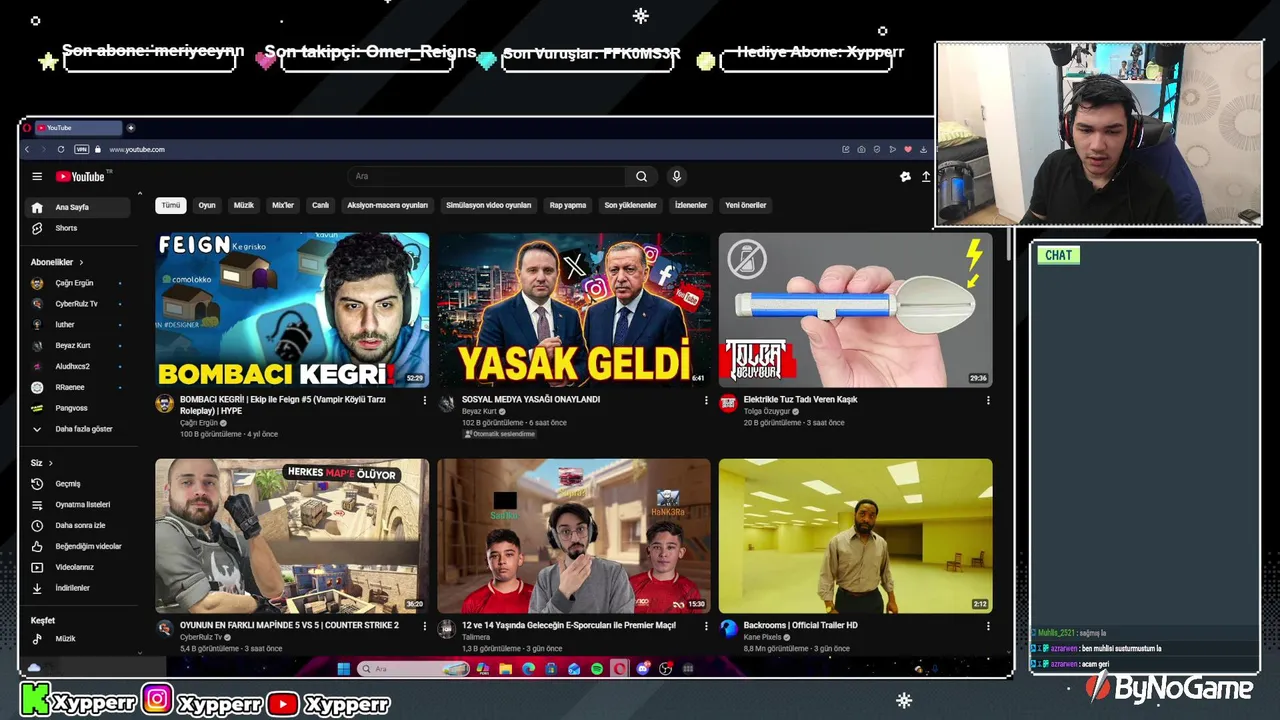Viewport: 1280px width, 720px height.
Task: Expand the Abonelikler section arrow
Action: 81,263
